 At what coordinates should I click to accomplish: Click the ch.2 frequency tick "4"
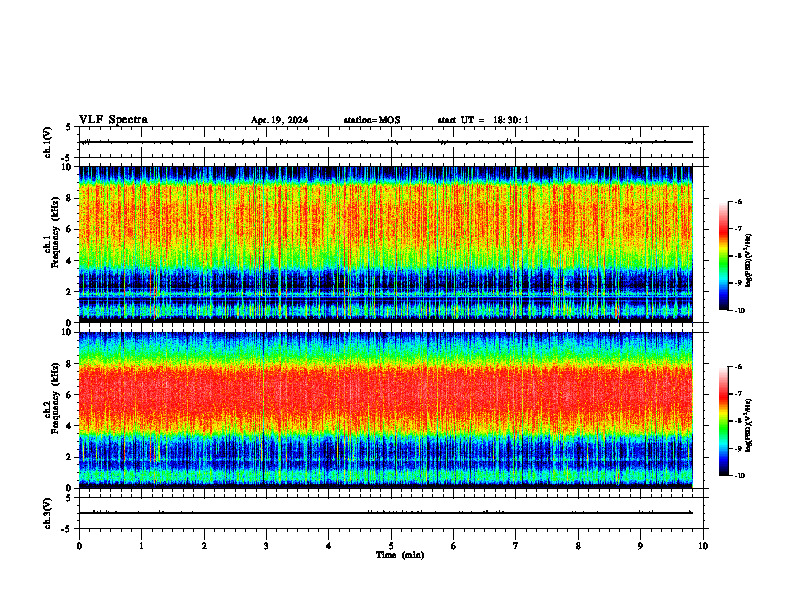coord(69,426)
